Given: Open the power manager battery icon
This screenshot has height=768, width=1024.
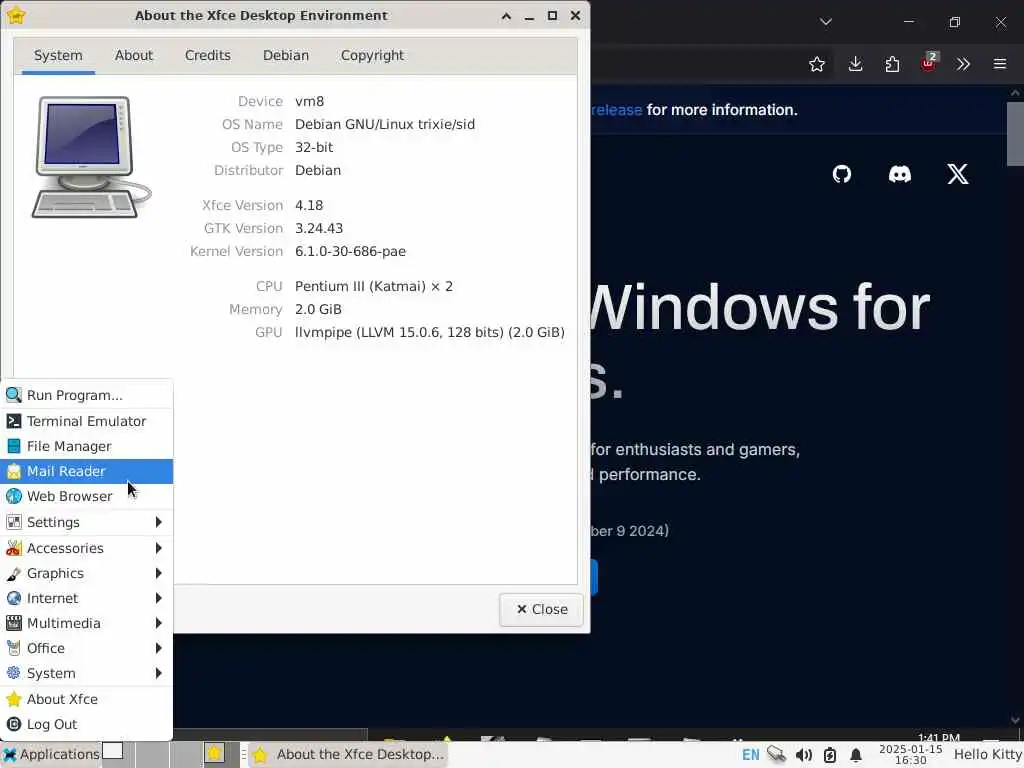Looking at the screenshot, I should pos(829,755).
